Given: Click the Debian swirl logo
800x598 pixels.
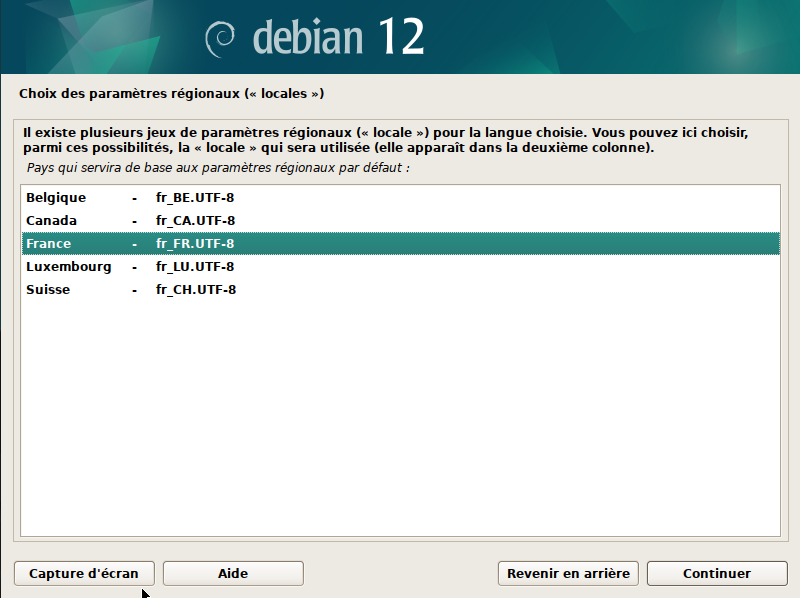Looking at the screenshot, I should pos(220,39).
